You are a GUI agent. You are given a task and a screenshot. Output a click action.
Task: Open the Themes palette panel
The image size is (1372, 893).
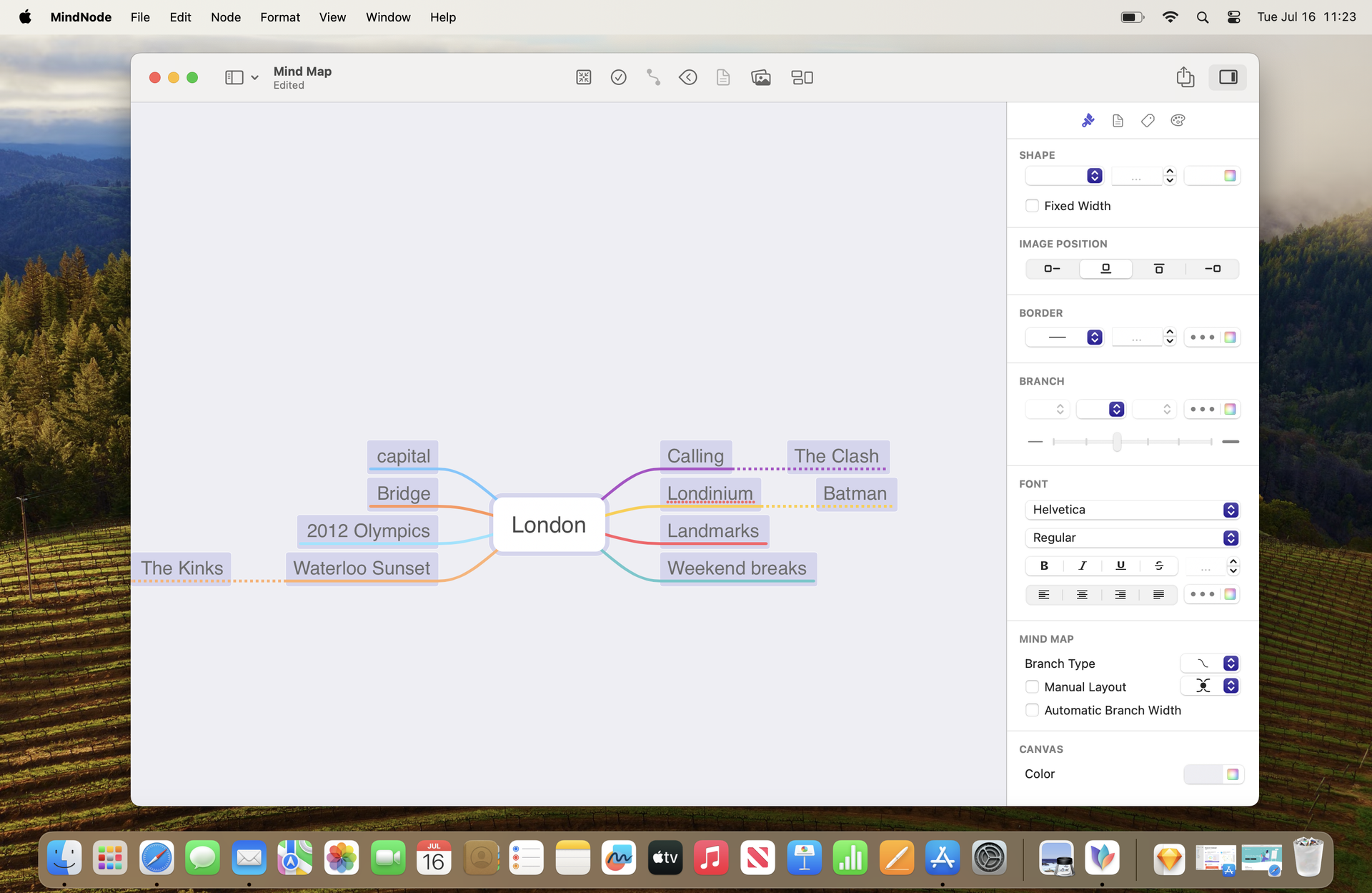point(1178,120)
